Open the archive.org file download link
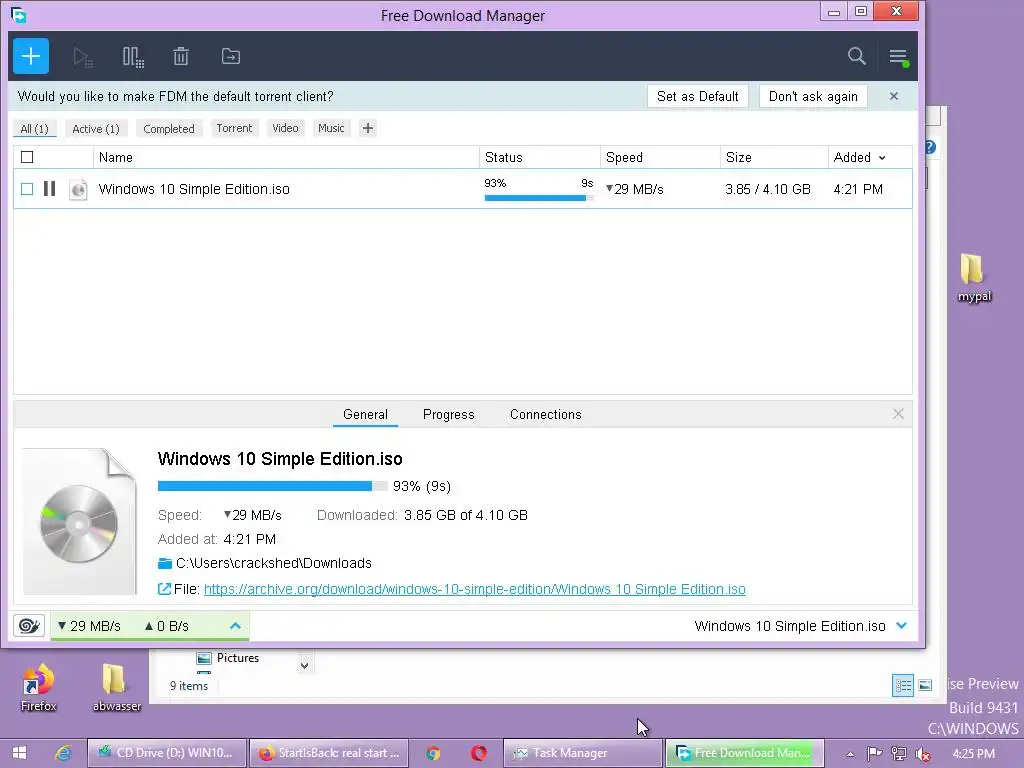The height and width of the screenshot is (768, 1024). pos(475,589)
